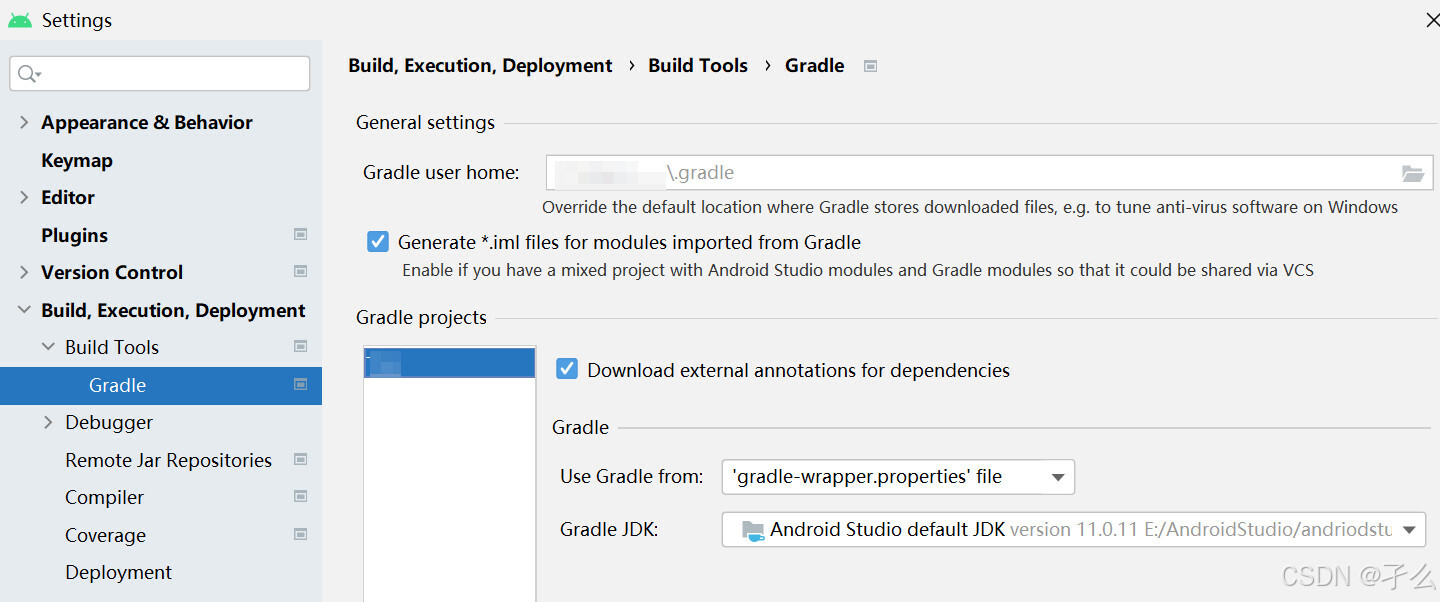Collapse Build, Execution, Deployment section
This screenshot has height=602, width=1440.
click(x=24, y=310)
